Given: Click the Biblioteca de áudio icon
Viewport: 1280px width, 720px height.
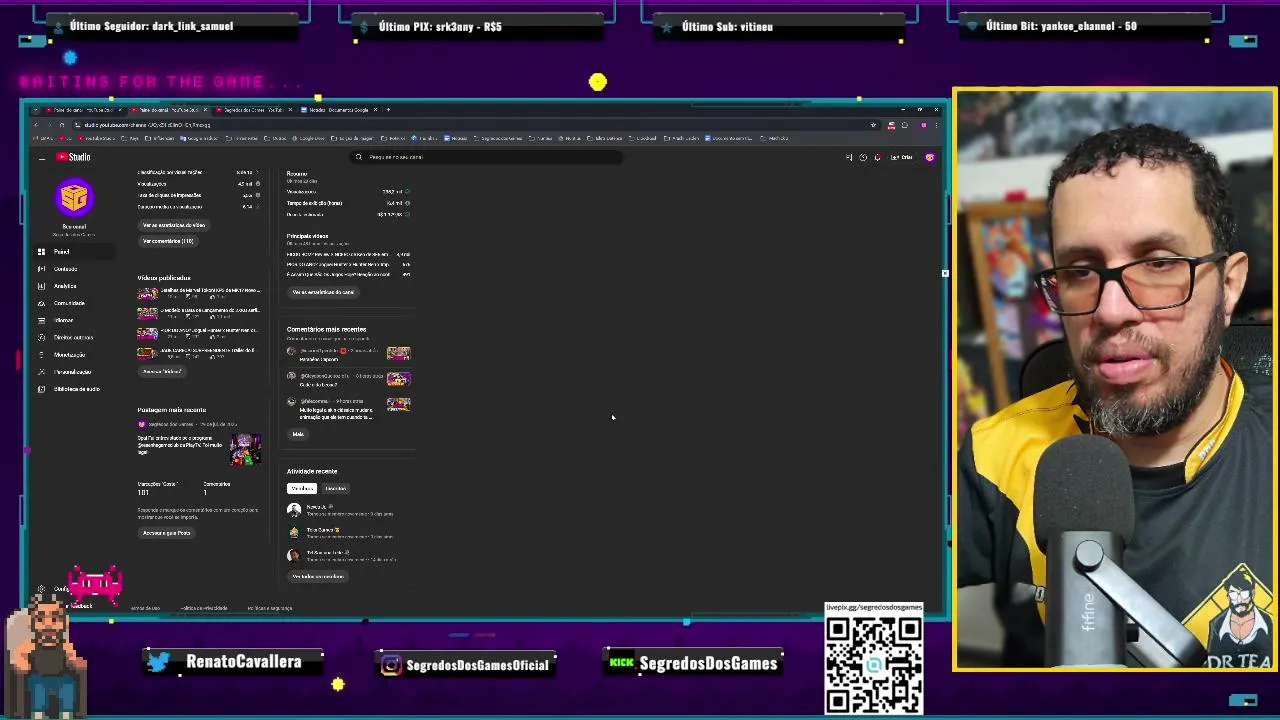Looking at the screenshot, I should coord(41,389).
